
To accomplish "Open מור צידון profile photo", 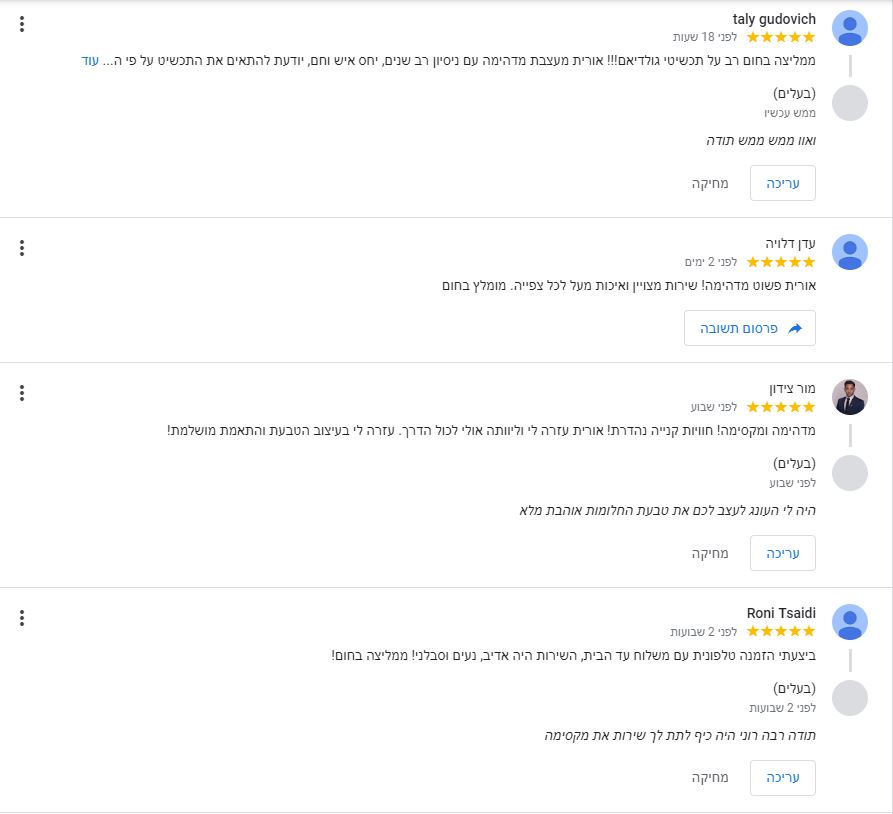I will tap(850, 397).
